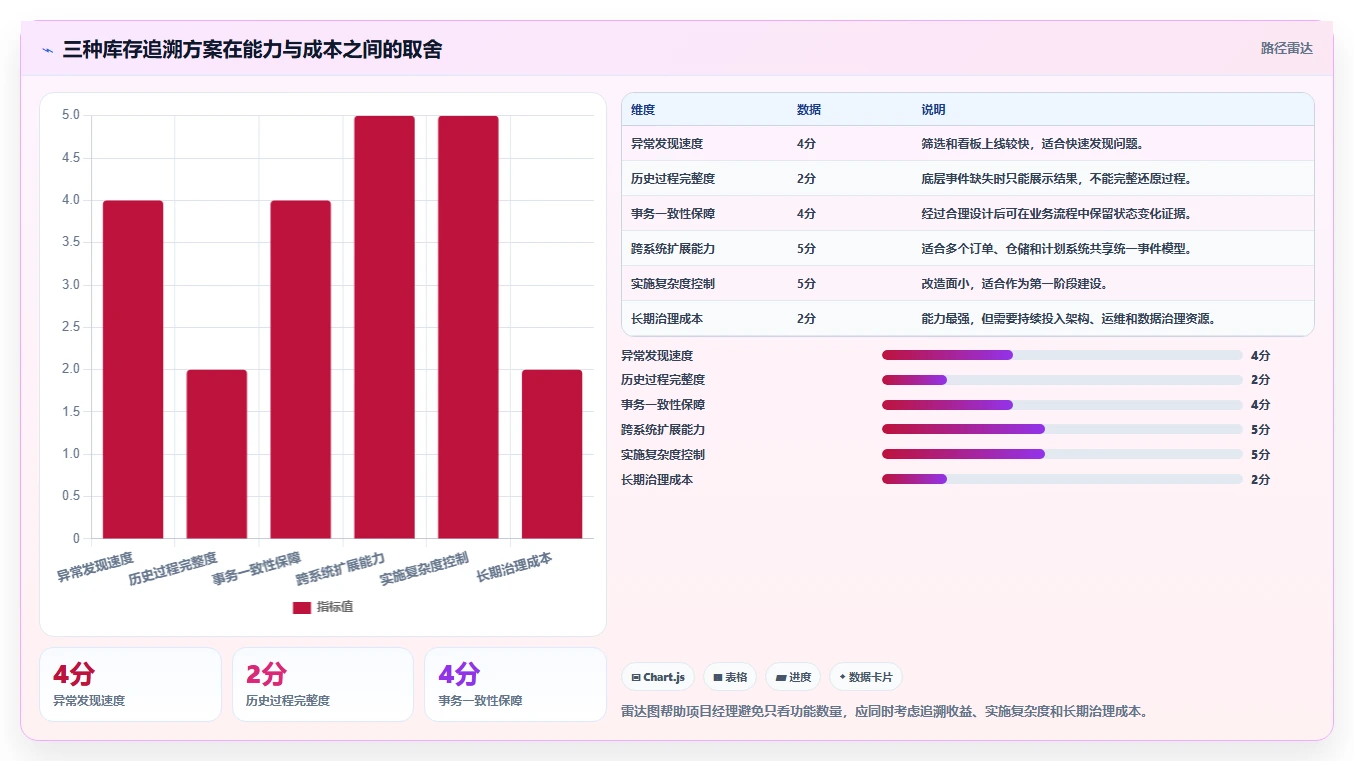Click the 长期治理成本 bar in chart
The width and height of the screenshot is (1354, 761).
click(x=552, y=454)
